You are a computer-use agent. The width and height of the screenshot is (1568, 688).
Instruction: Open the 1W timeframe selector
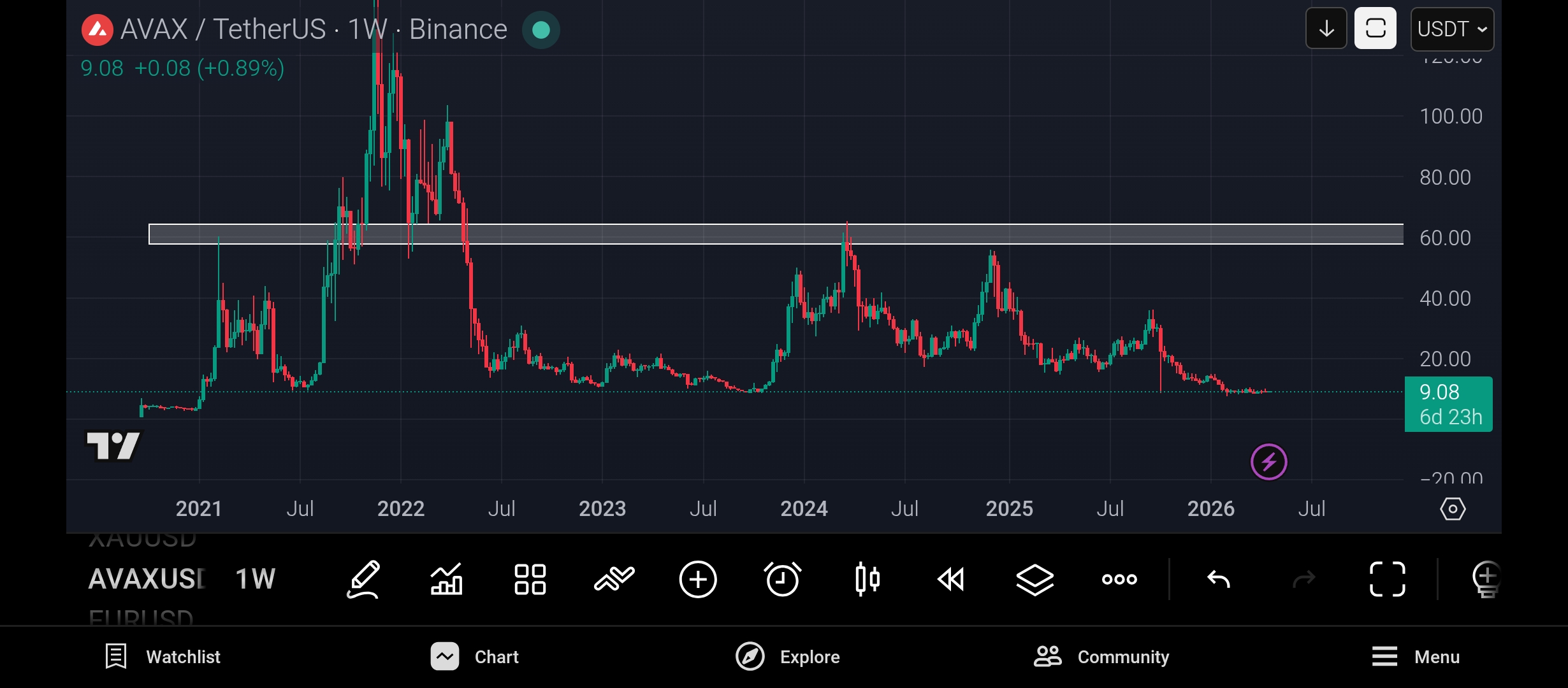[255, 579]
